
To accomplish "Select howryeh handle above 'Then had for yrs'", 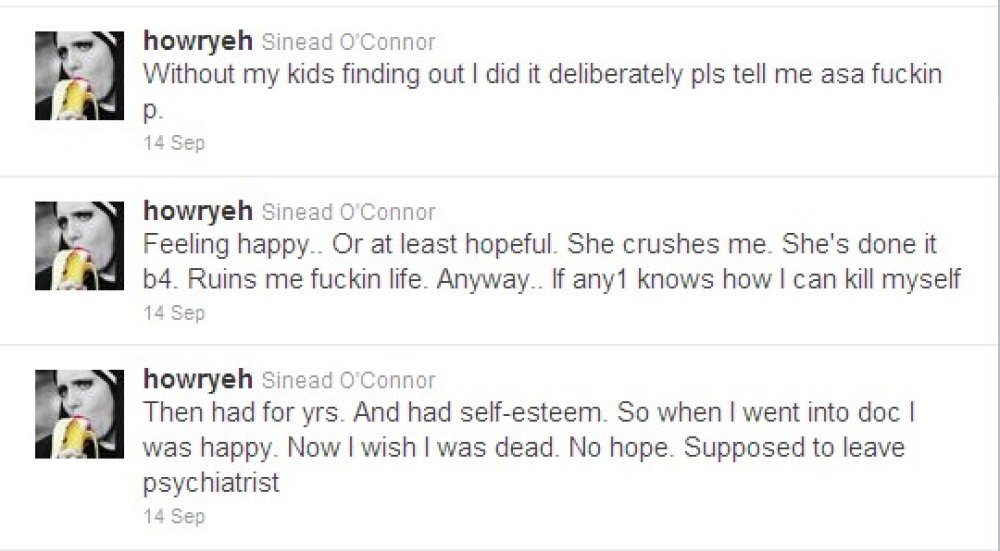I will pyautogui.click(x=197, y=380).
